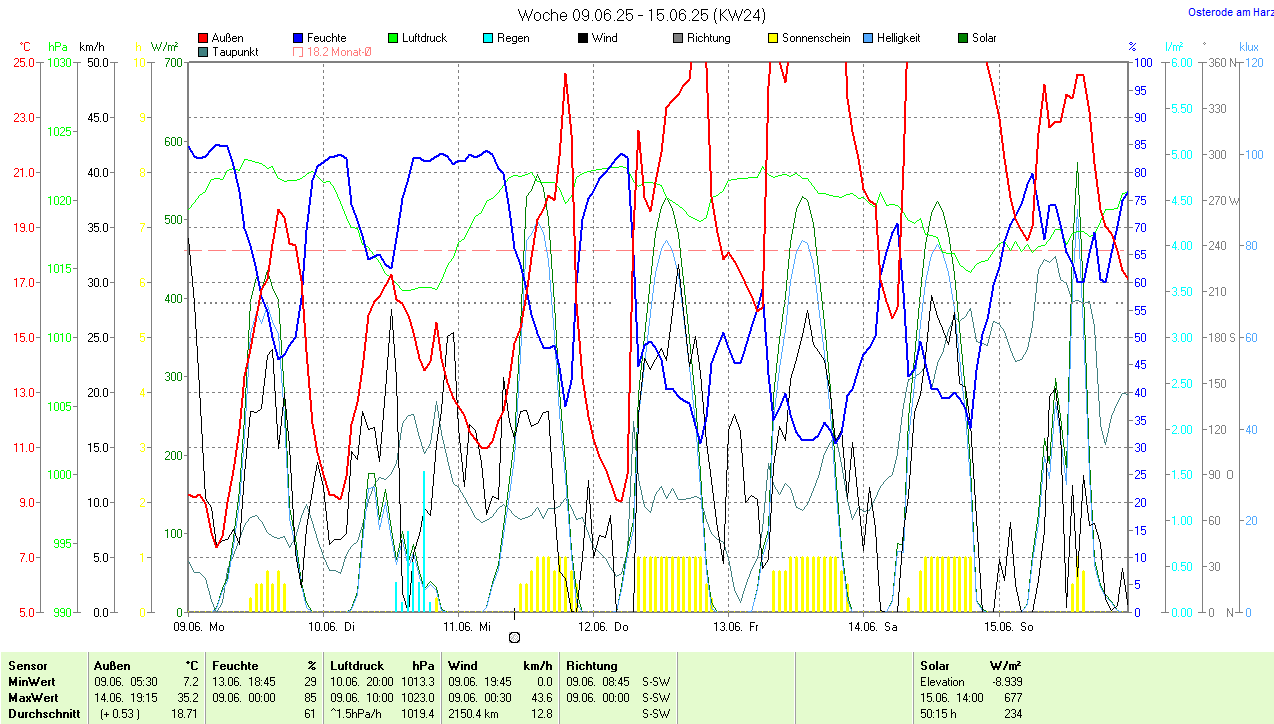Click the gray Richtung legend swatch
This screenshot has height=724, width=1274.
tap(678, 38)
